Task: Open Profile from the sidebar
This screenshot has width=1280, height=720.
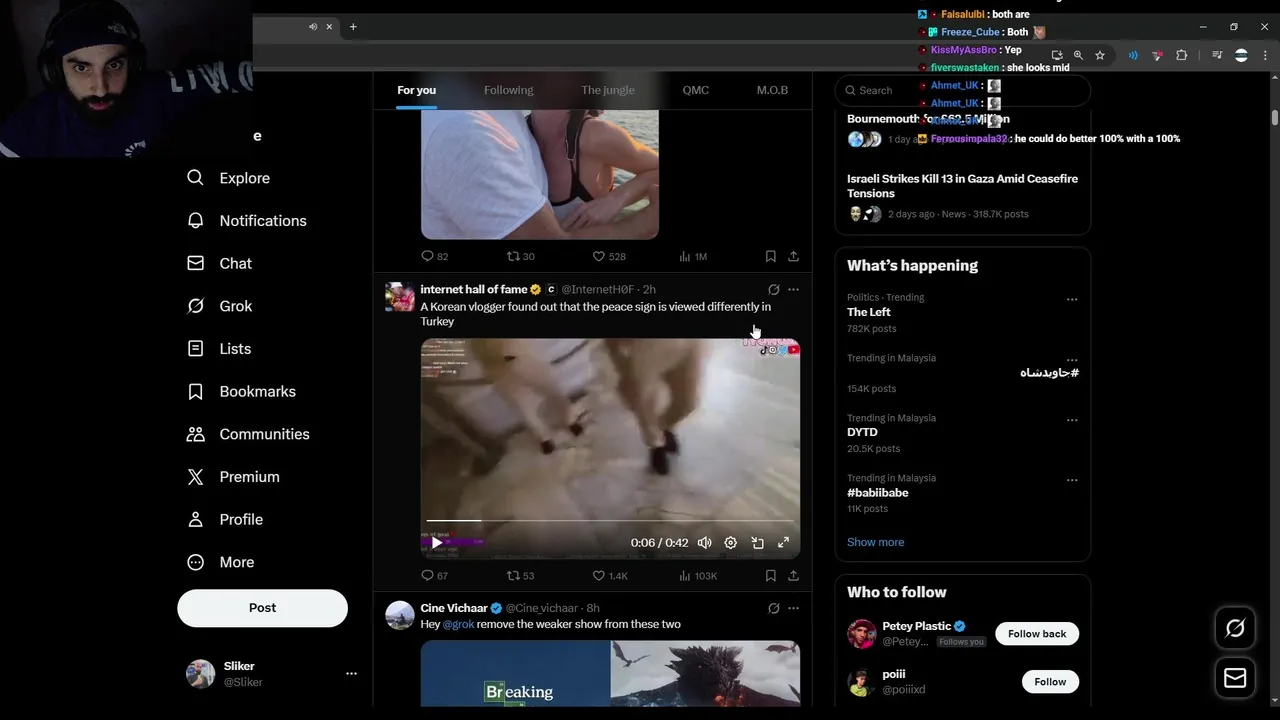Action: 226,520
